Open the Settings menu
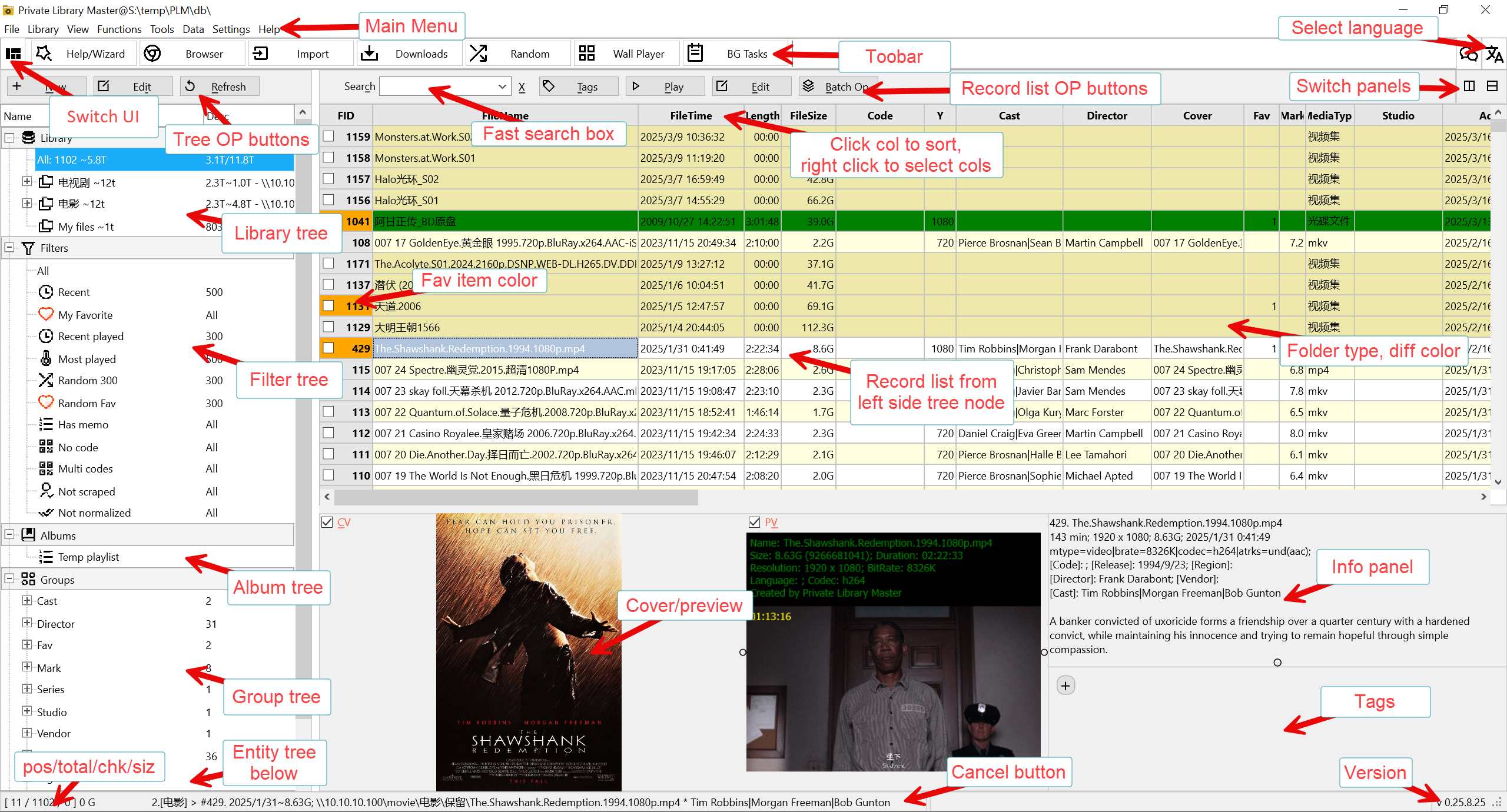 coord(231,29)
